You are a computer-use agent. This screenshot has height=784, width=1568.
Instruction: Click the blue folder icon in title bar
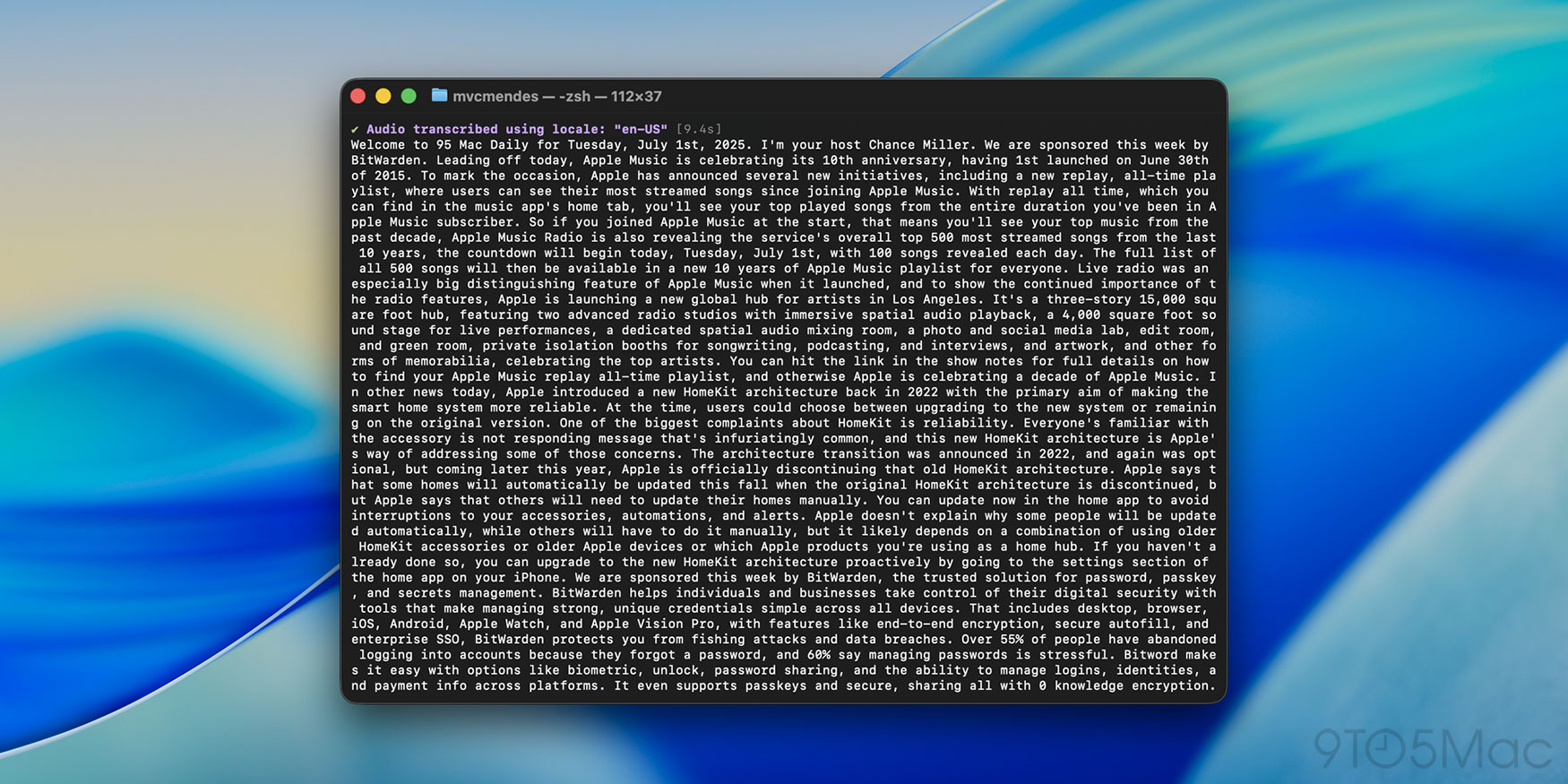[x=439, y=95]
